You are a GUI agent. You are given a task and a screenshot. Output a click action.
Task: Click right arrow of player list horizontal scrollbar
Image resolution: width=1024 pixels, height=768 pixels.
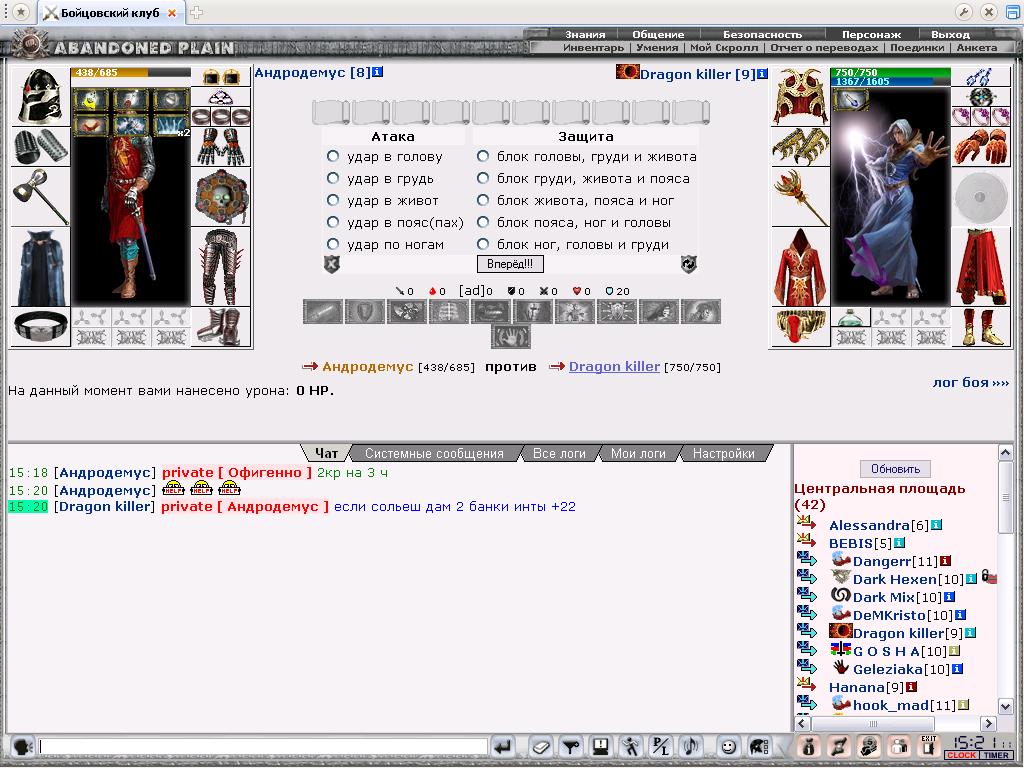coord(989,723)
